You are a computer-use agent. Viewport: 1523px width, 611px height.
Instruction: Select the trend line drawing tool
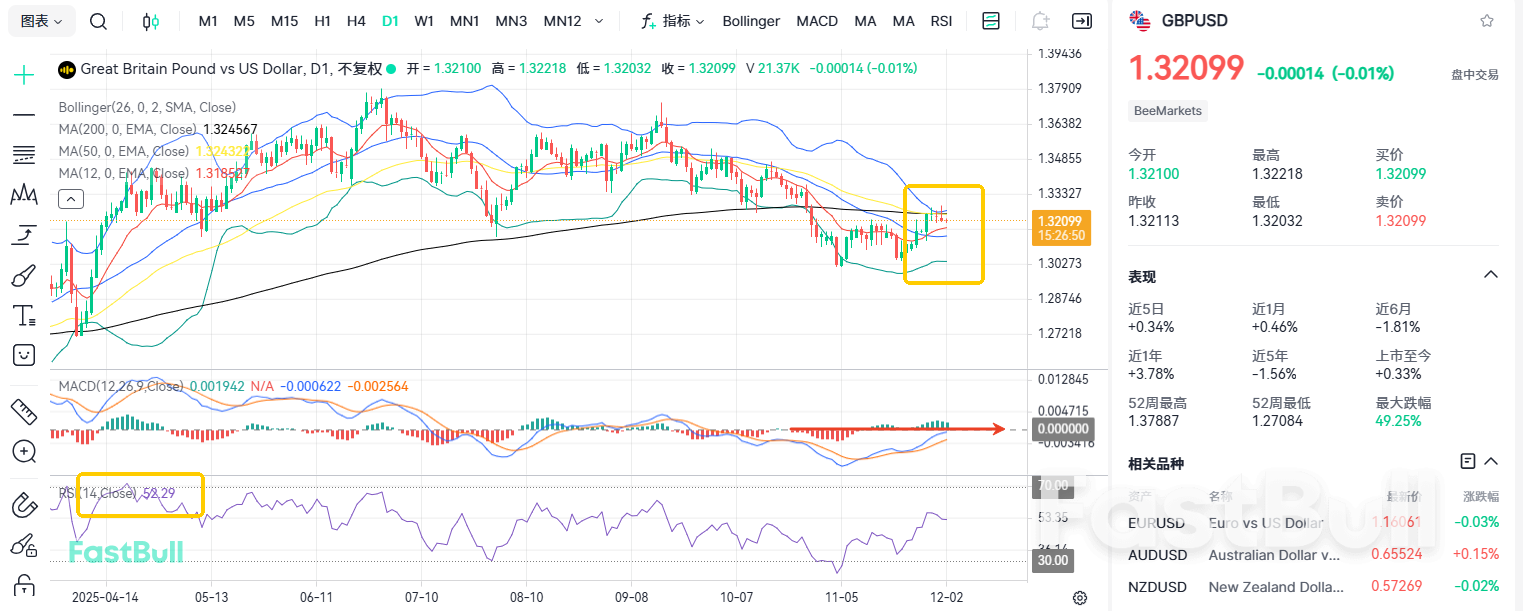pyautogui.click(x=23, y=114)
